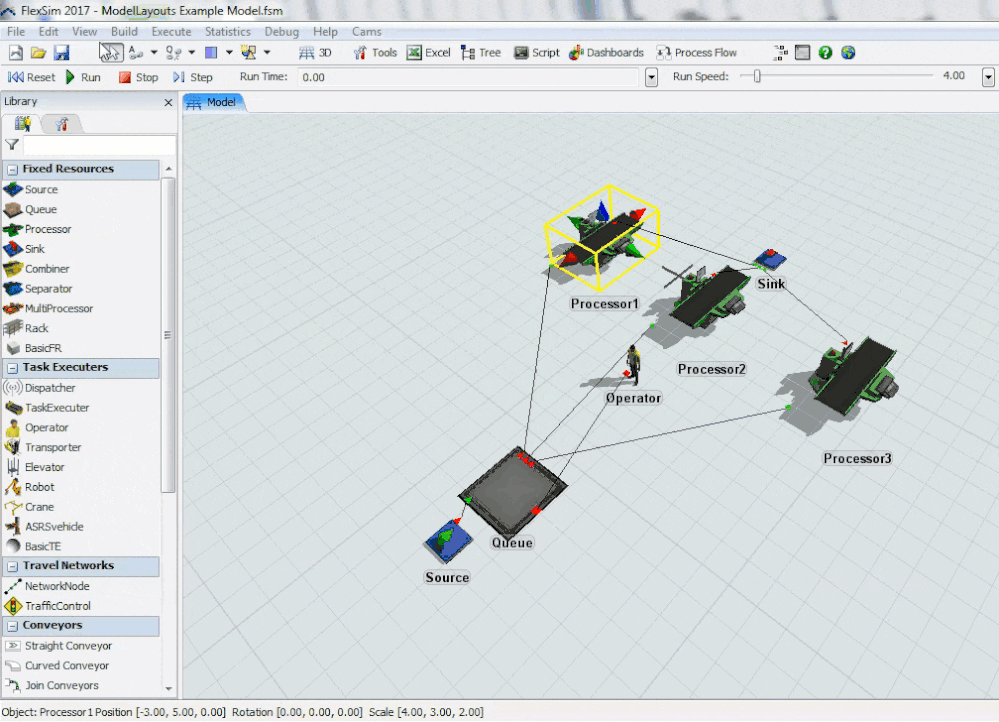999x722 pixels.
Task: Select Separator in the Library
Action: (48, 289)
